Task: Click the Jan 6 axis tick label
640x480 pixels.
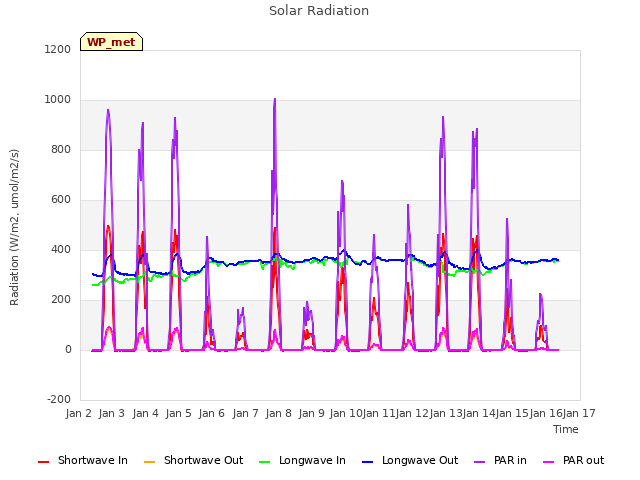Action: [212, 413]
